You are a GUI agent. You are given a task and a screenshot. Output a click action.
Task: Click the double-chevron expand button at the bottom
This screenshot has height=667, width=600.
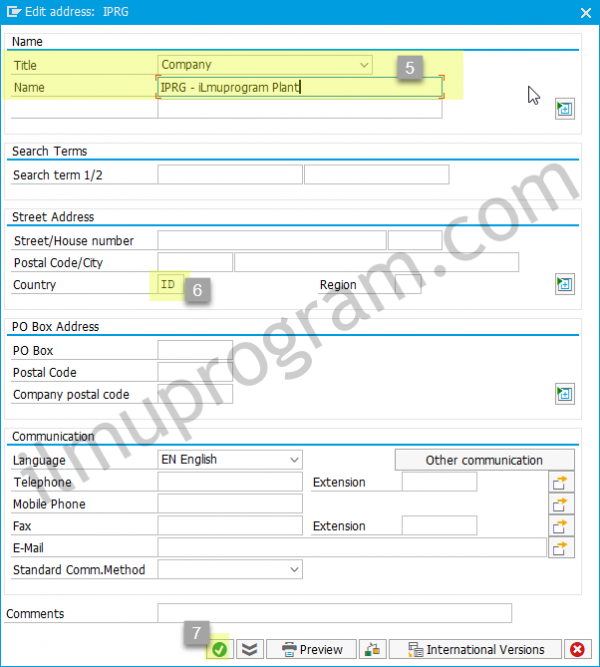point(250,650)
